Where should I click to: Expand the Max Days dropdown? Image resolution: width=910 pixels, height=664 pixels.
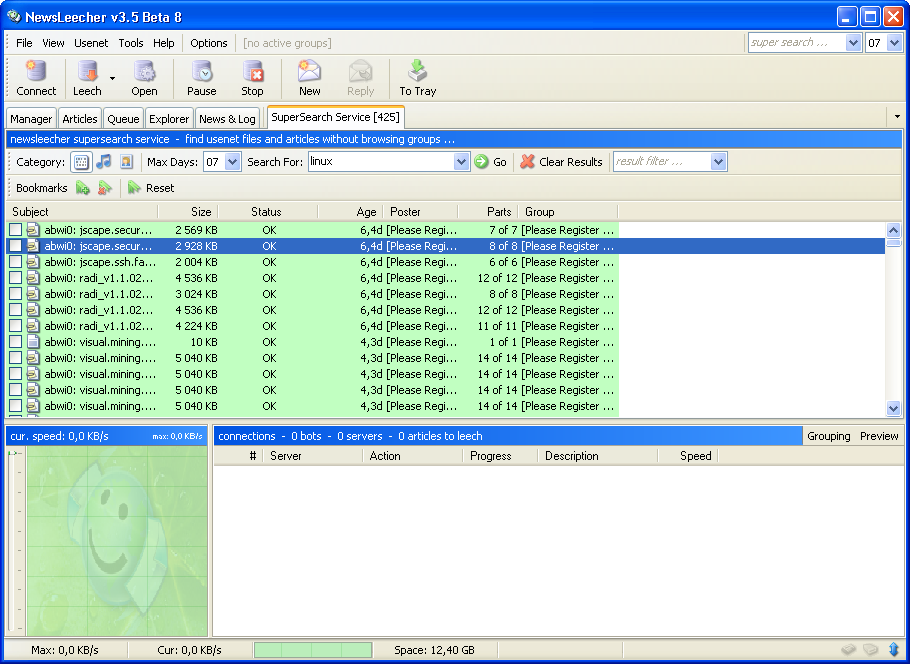[233, 162]
